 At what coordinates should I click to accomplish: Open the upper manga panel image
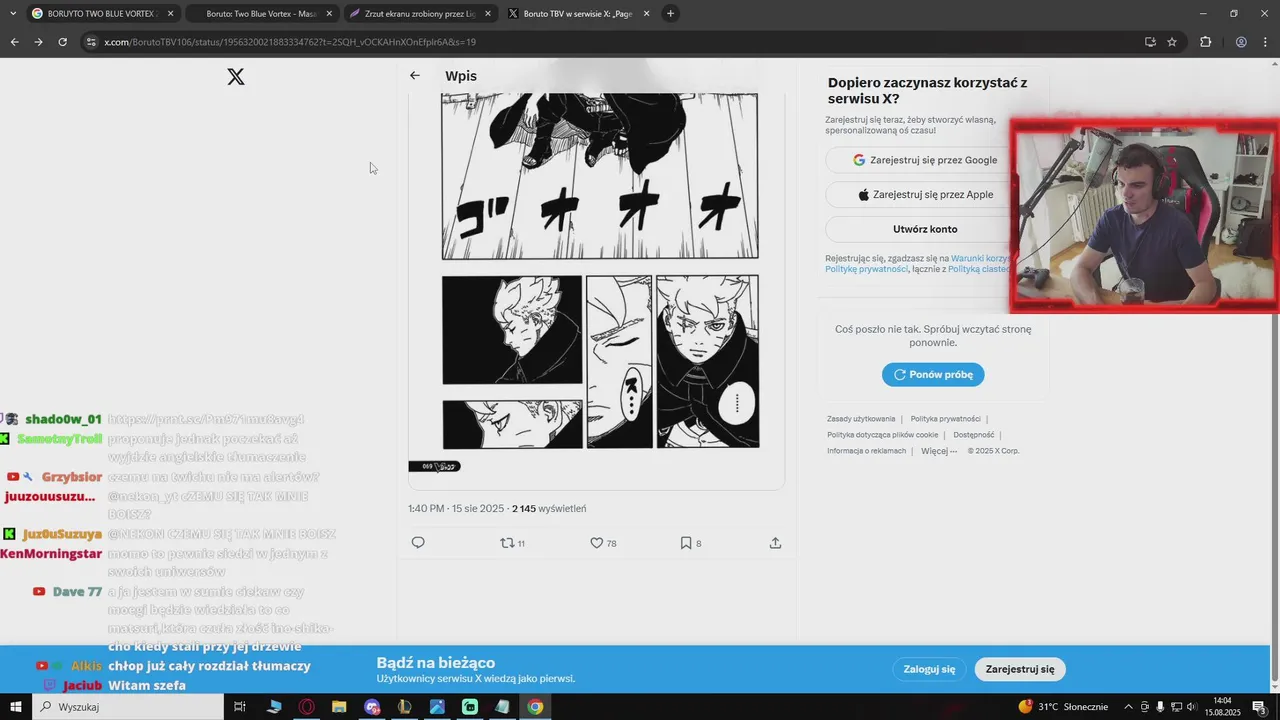coord(600,176)
